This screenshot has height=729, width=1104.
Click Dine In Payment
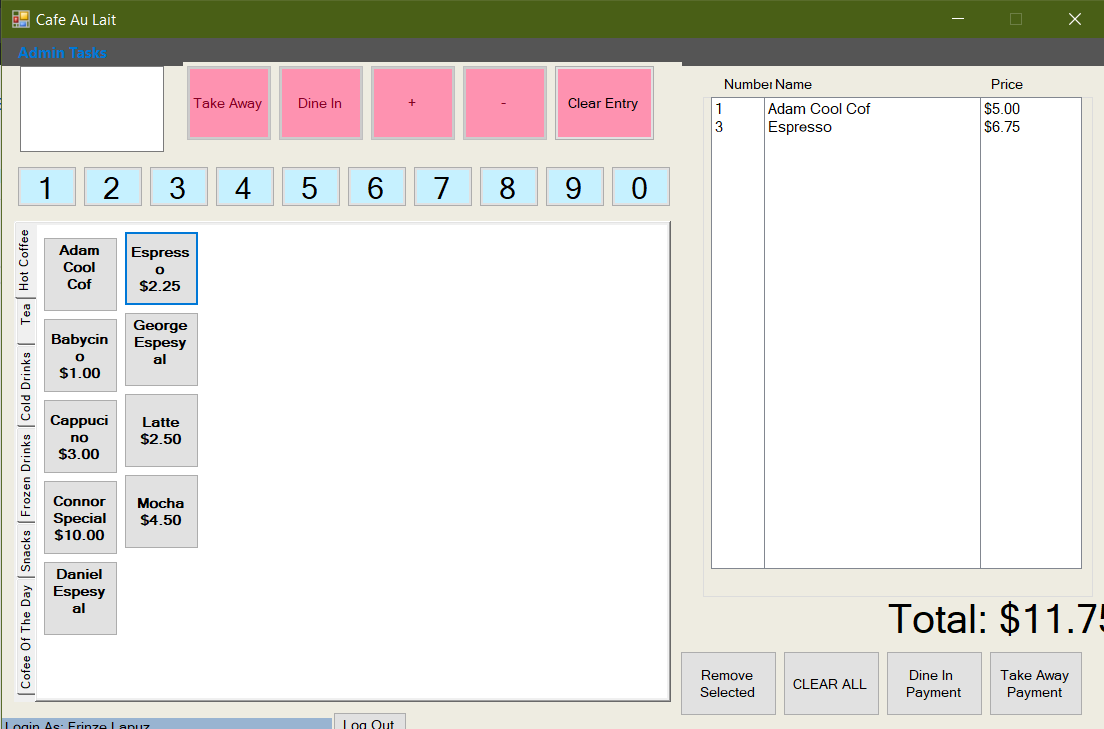tap(933, 683)
